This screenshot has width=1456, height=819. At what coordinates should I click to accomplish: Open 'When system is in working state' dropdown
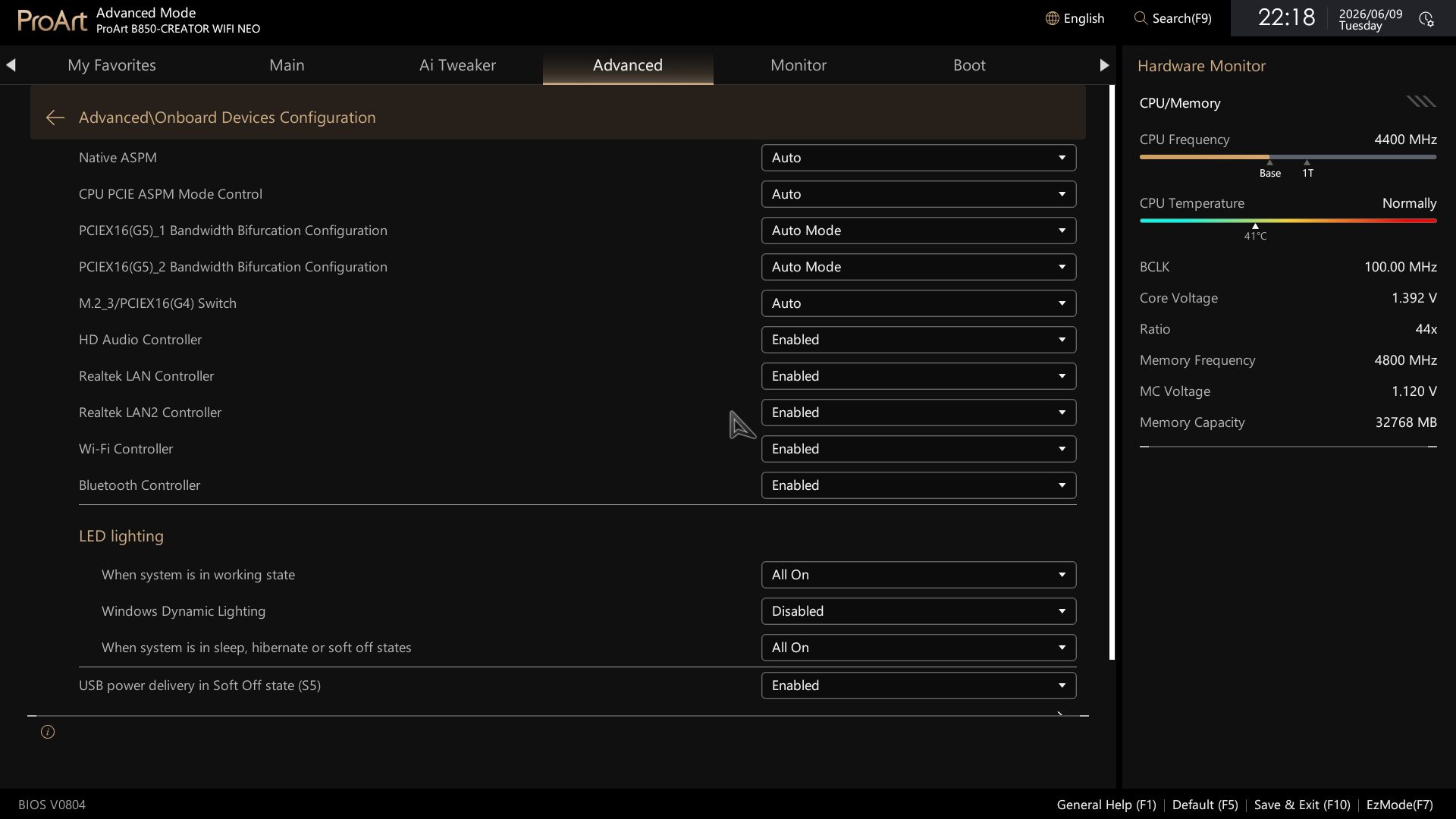pos(918,575)
